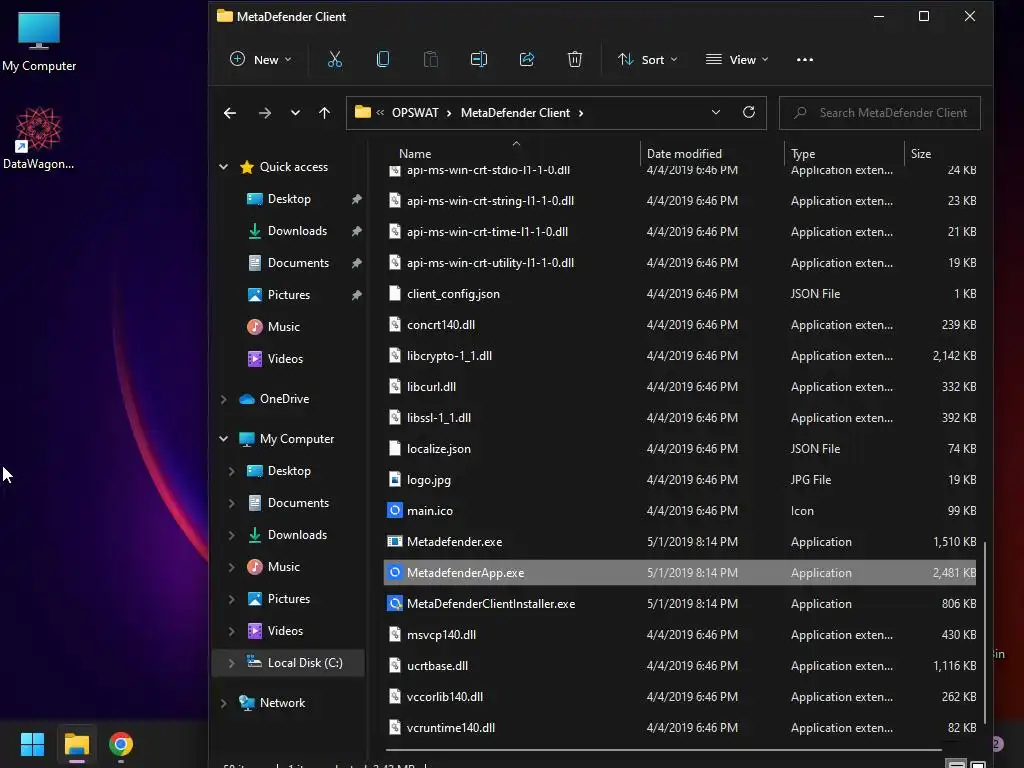Collapse the My Computer tree node

point(223,439)
